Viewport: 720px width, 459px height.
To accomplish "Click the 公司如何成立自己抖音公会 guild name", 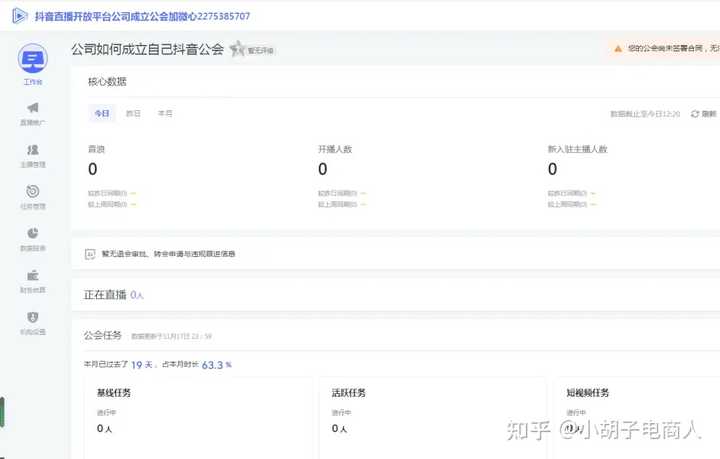I will click(147, 49).
